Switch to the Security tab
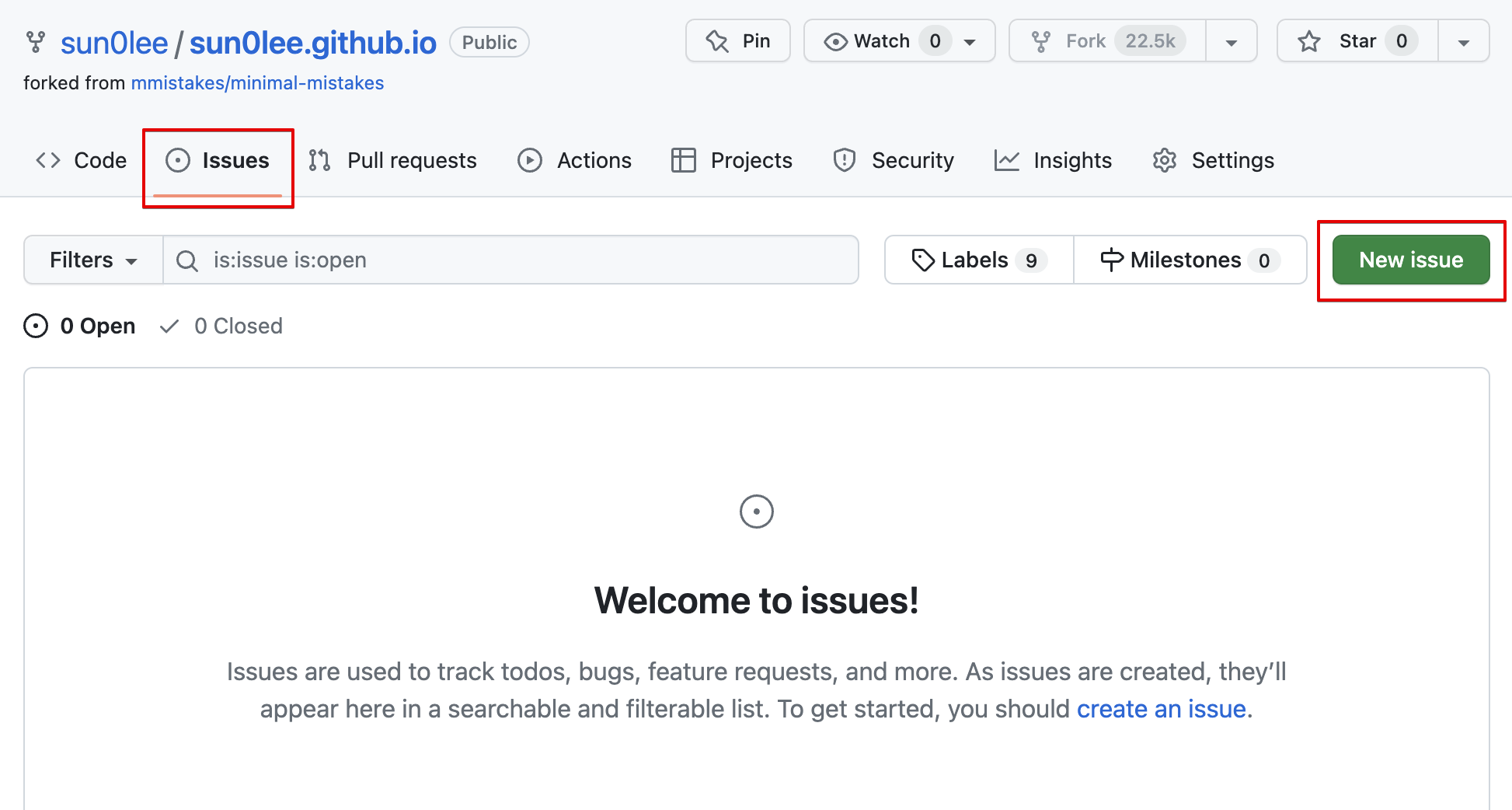Screen dimensions: 1512x810 click(894, 160)
